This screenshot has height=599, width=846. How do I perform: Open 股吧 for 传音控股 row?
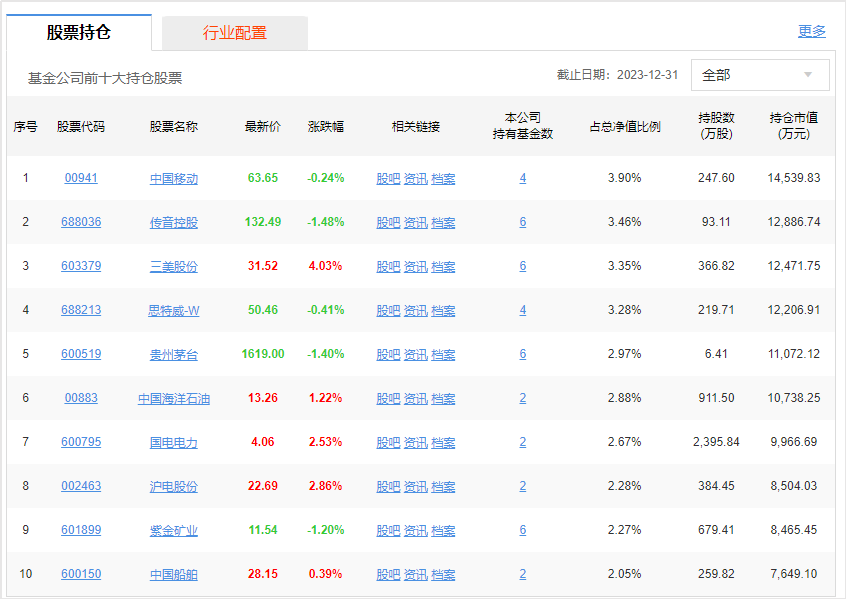click(x=388, y=222)
